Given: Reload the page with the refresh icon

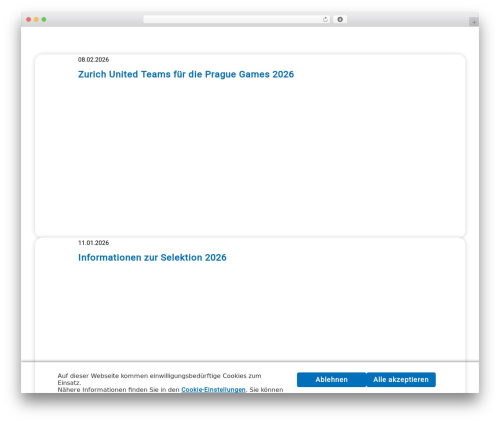Looking at the screenshot, I should click(x=325, y=19).
